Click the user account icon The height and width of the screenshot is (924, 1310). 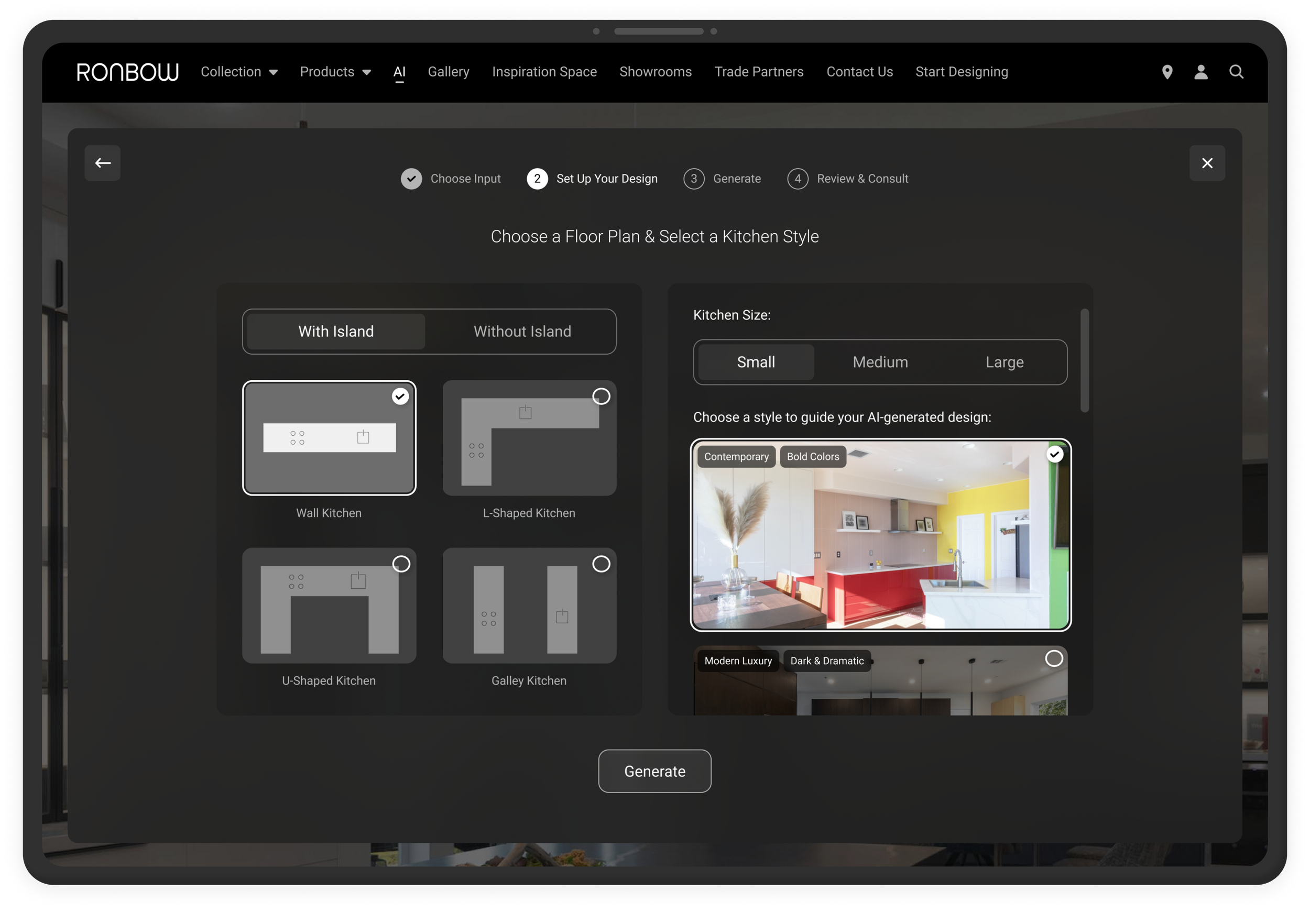point(1200,72)
